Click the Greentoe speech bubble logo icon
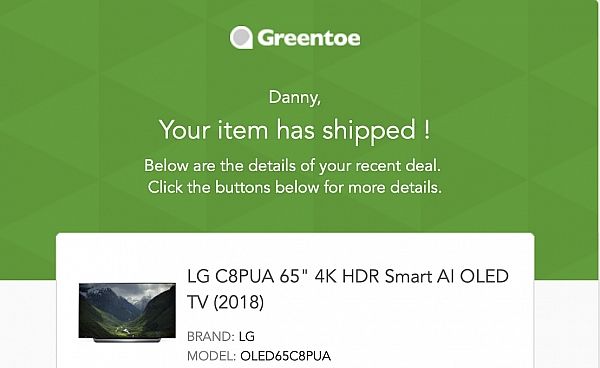This screenshot has height=368, width=600. coord(241,37)
